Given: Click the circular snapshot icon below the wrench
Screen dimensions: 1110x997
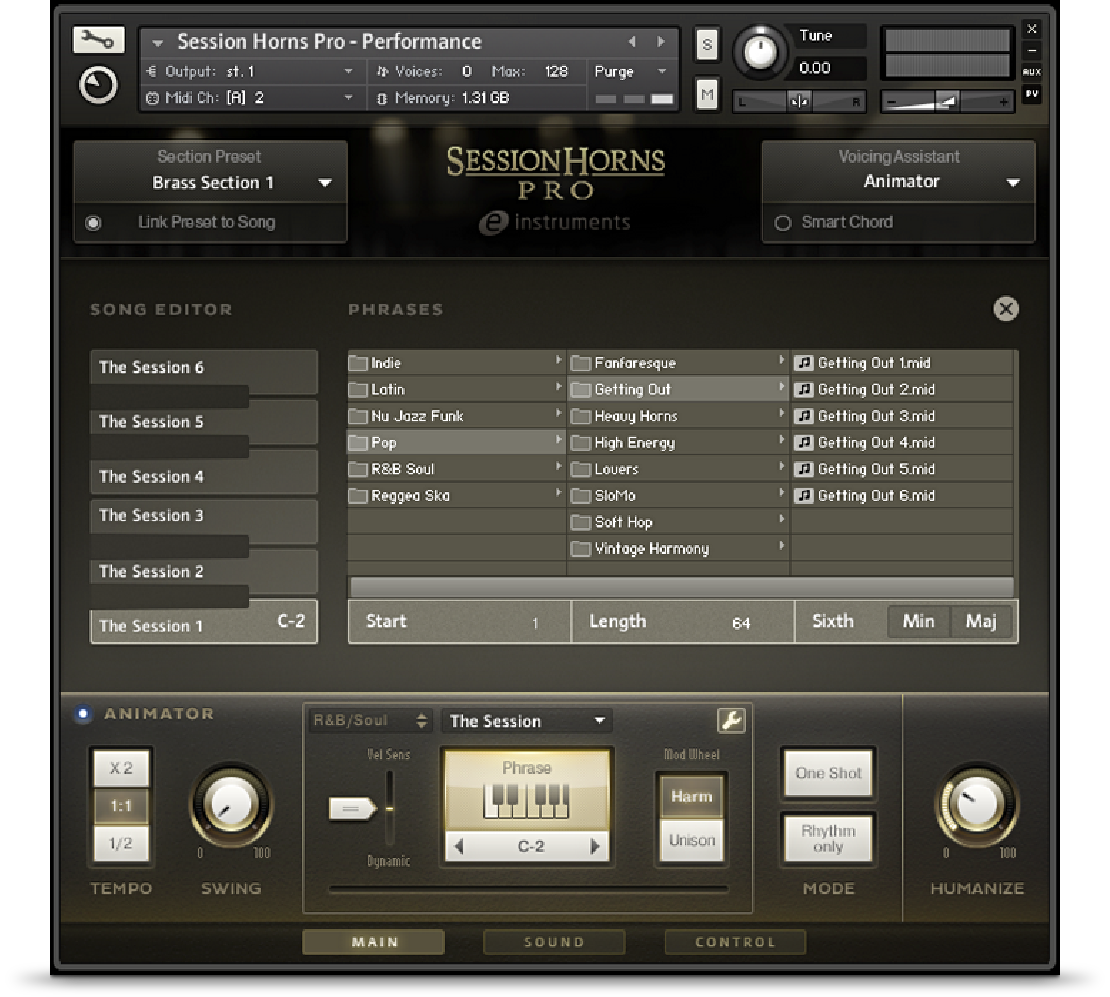Looking at the screenshot, I should 98,86.
